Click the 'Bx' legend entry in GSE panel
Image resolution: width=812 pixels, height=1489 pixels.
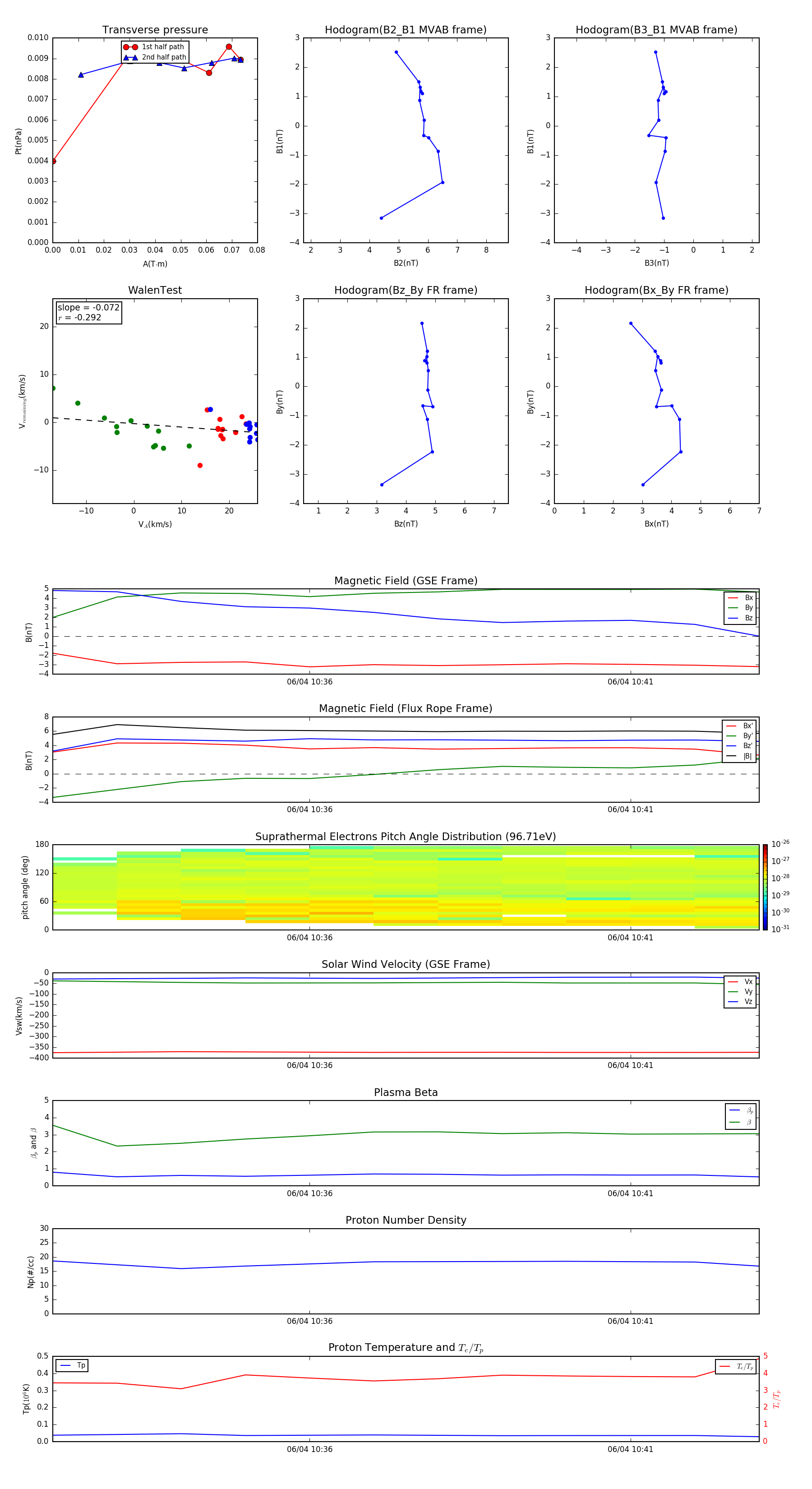click(x=741, y=598)
